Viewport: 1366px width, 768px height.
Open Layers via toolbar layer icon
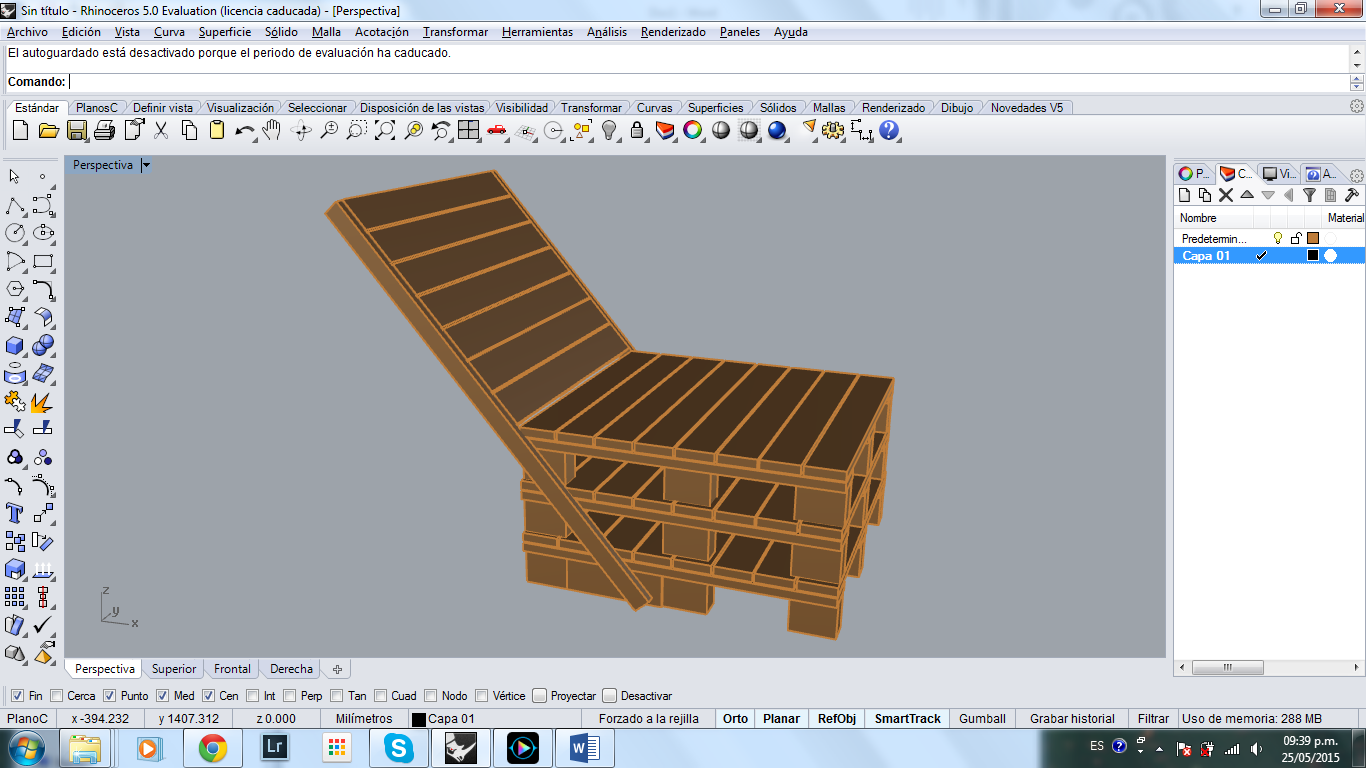point(665,130)
